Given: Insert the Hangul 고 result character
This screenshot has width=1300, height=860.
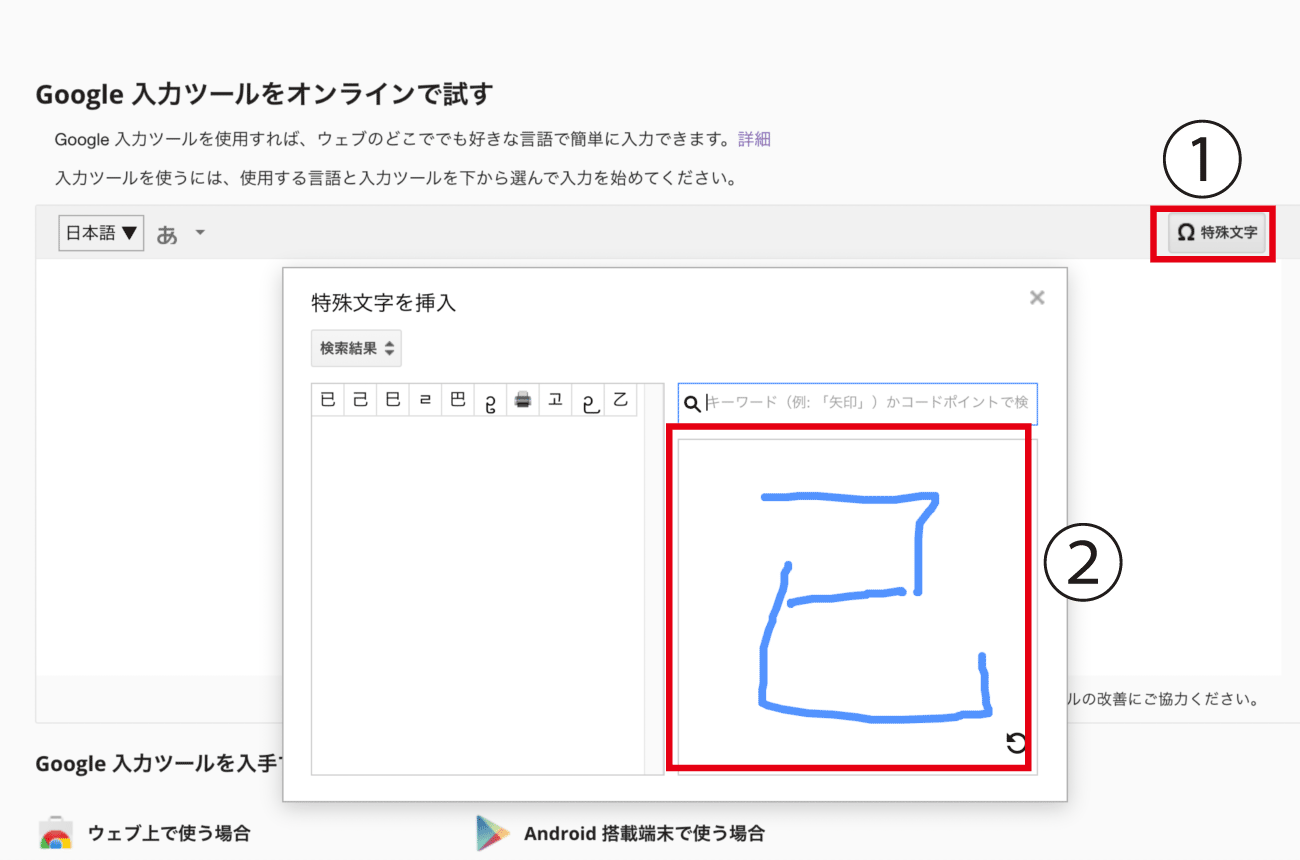Looking at the screenshot, I should pyautogui.click(x=555, y=400).
